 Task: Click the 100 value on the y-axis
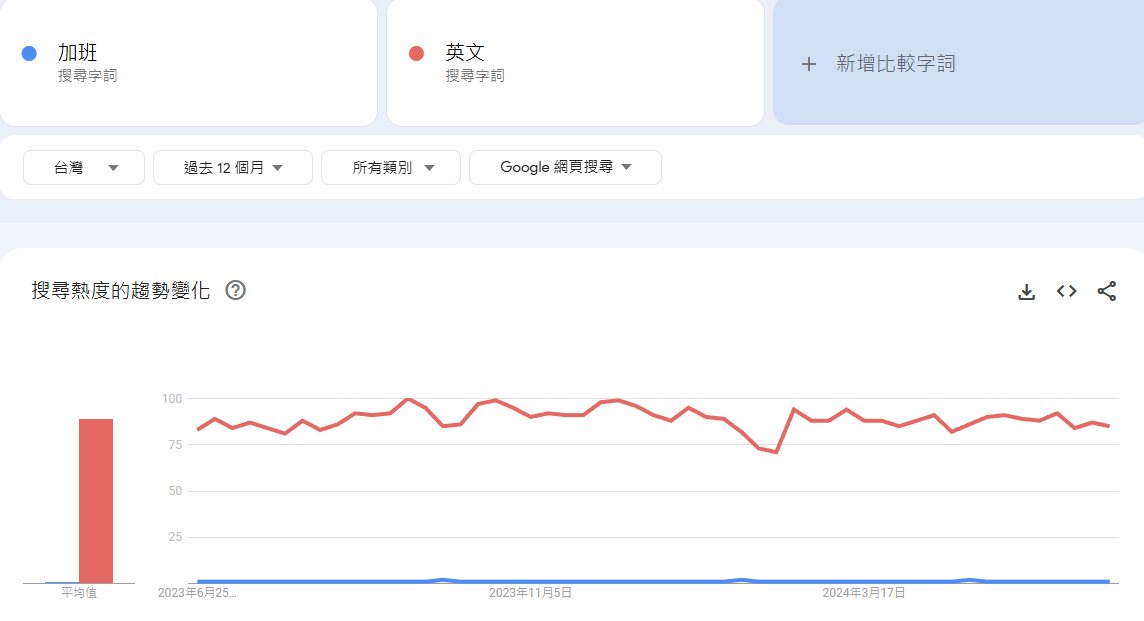click(x=172, y=398)
